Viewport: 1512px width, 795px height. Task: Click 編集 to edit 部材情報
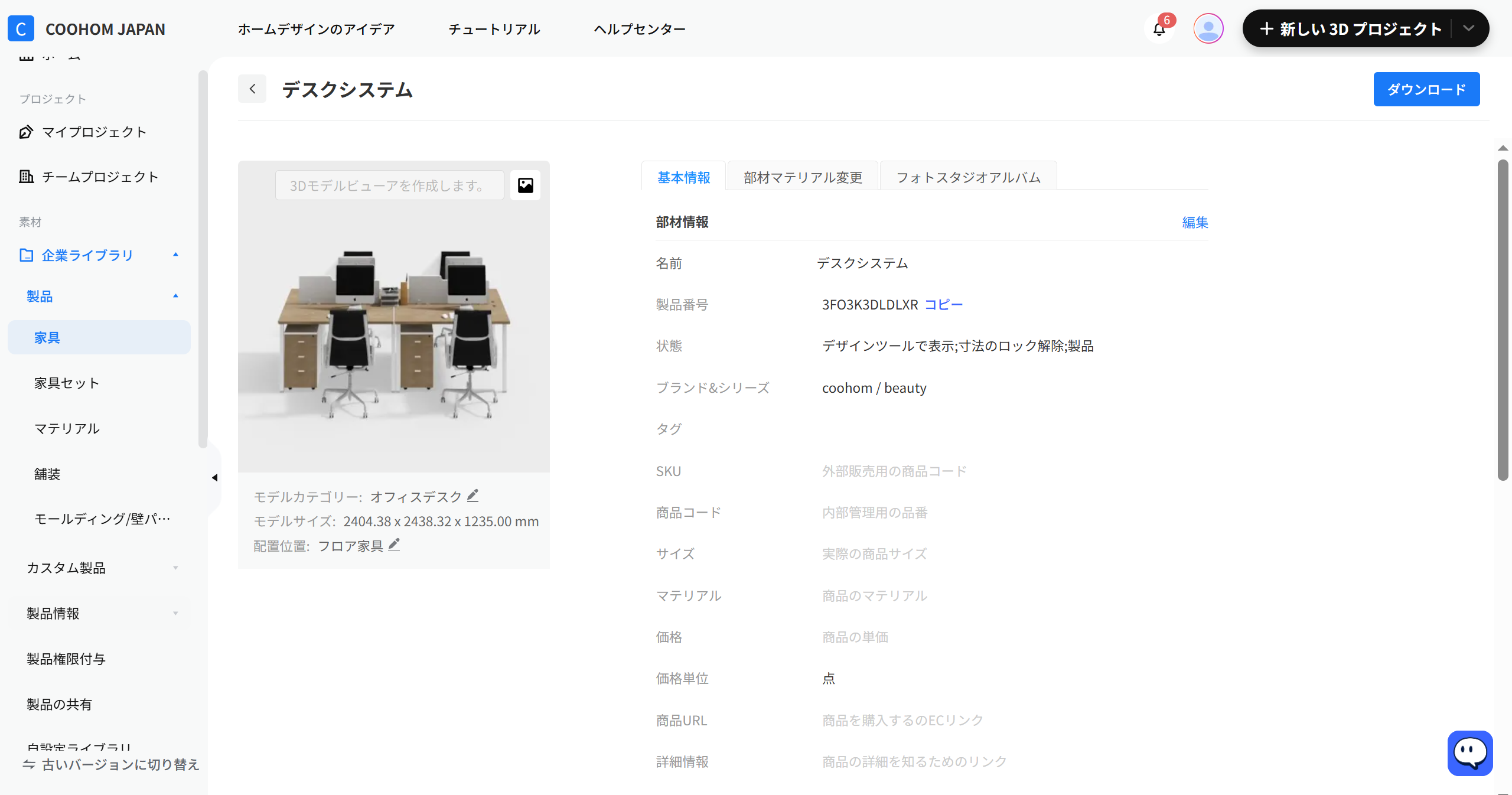point(1195,222)
